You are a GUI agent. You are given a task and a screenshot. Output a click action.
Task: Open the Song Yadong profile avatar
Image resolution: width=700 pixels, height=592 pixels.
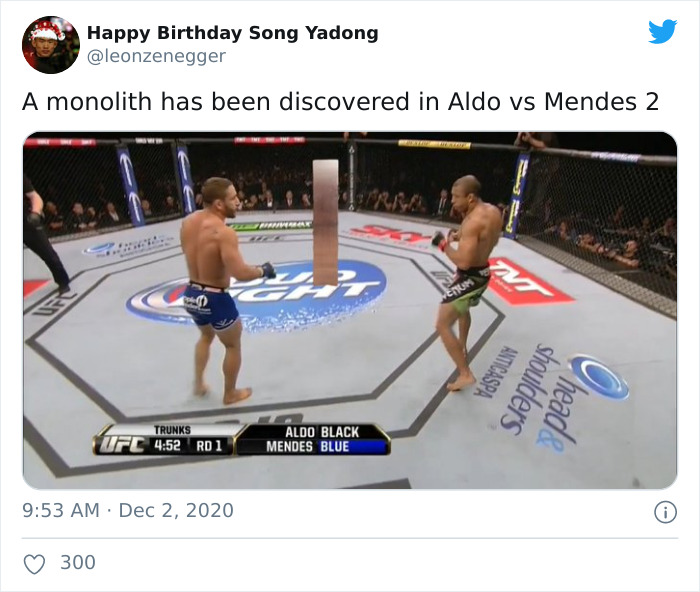(x=51, y=45)
